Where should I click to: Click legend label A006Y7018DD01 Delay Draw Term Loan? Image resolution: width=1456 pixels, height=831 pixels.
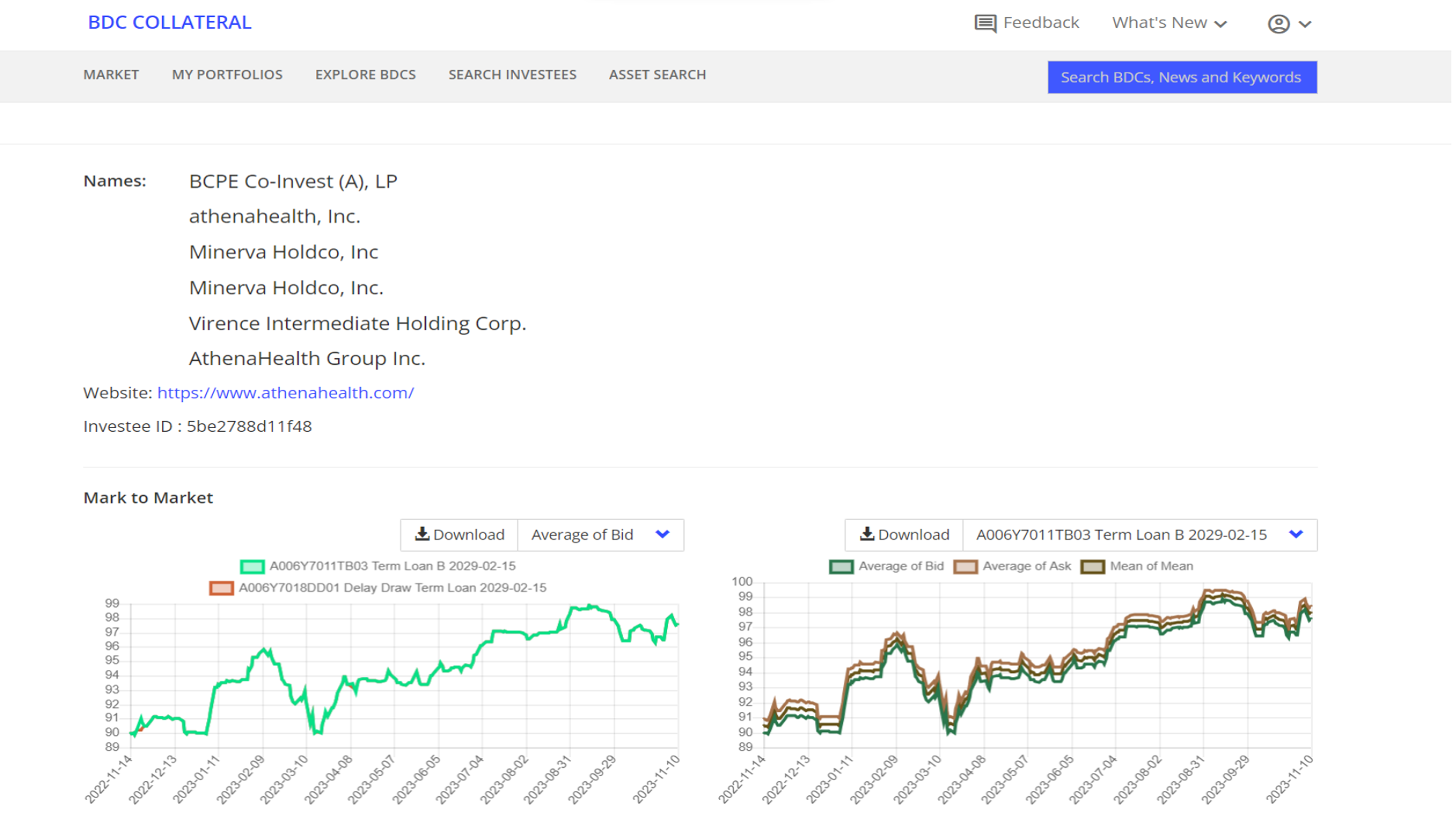tap(392, 588)
